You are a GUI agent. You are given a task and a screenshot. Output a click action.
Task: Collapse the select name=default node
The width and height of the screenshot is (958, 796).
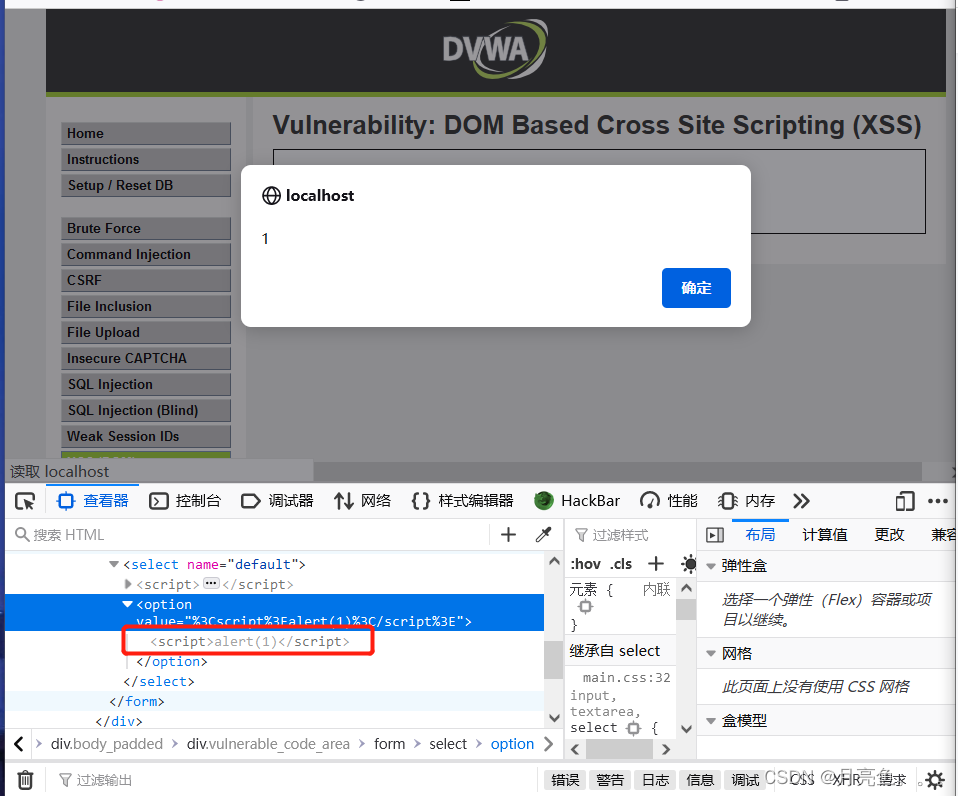[x=114, y=564]
